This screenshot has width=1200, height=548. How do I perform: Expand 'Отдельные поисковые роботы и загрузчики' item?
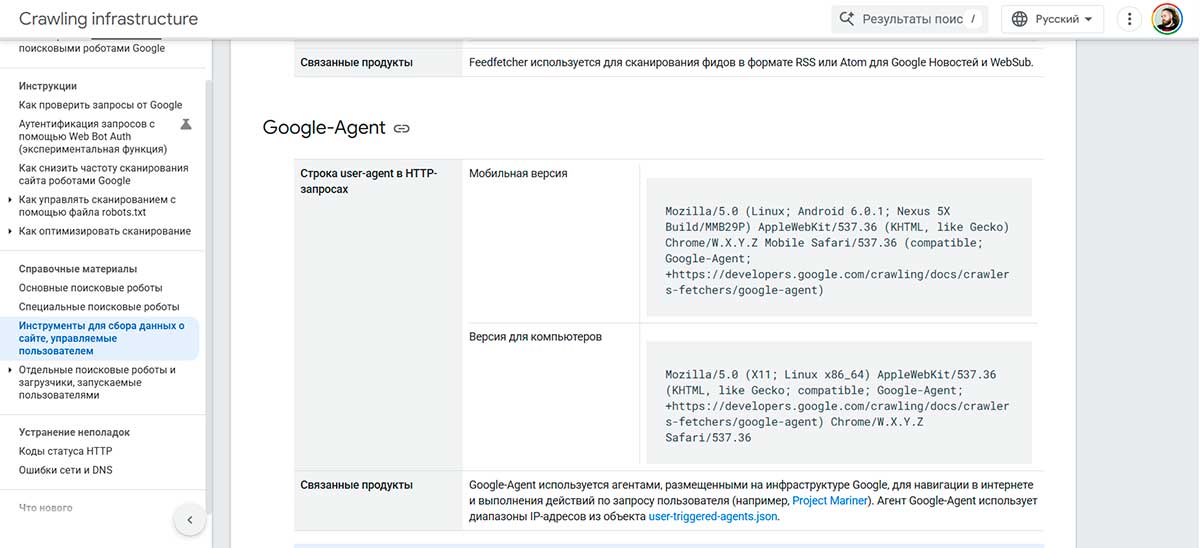click(10, 370)
